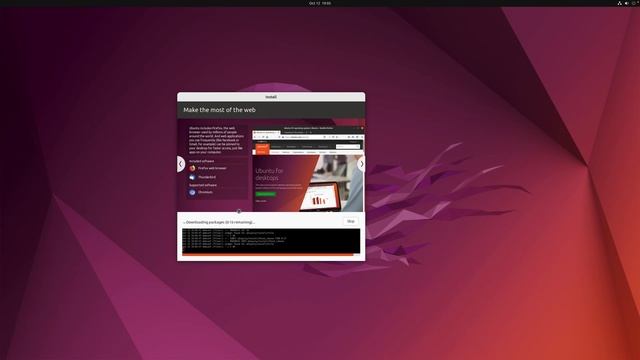This screenshot has height=360, width=640.
Task: Click inside the installer terminal log output
Action: [271, 241]
